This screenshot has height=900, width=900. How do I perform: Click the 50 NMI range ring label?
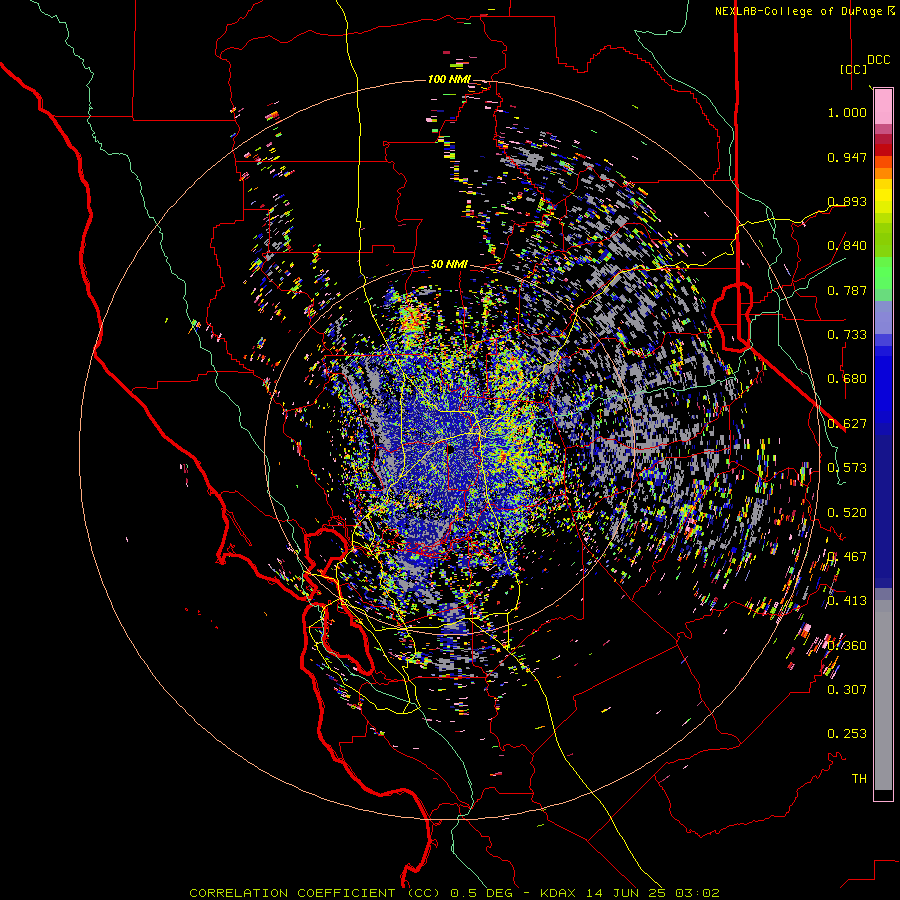[x=449, y=265]
